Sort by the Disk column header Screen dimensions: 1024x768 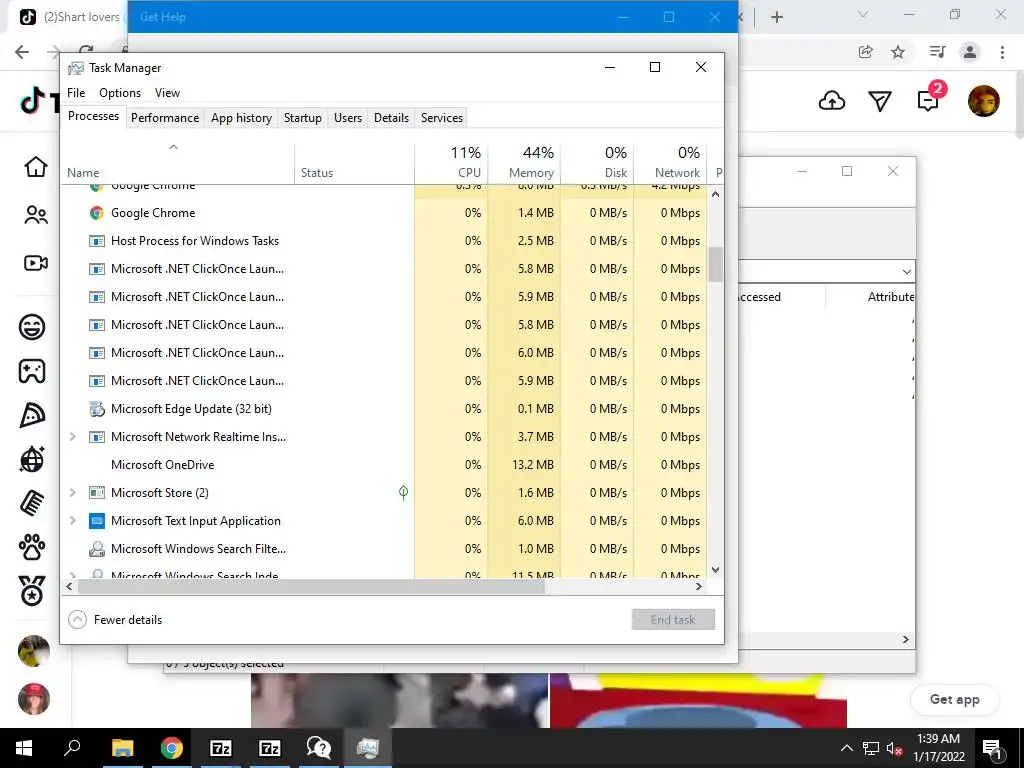click(597, 163)
